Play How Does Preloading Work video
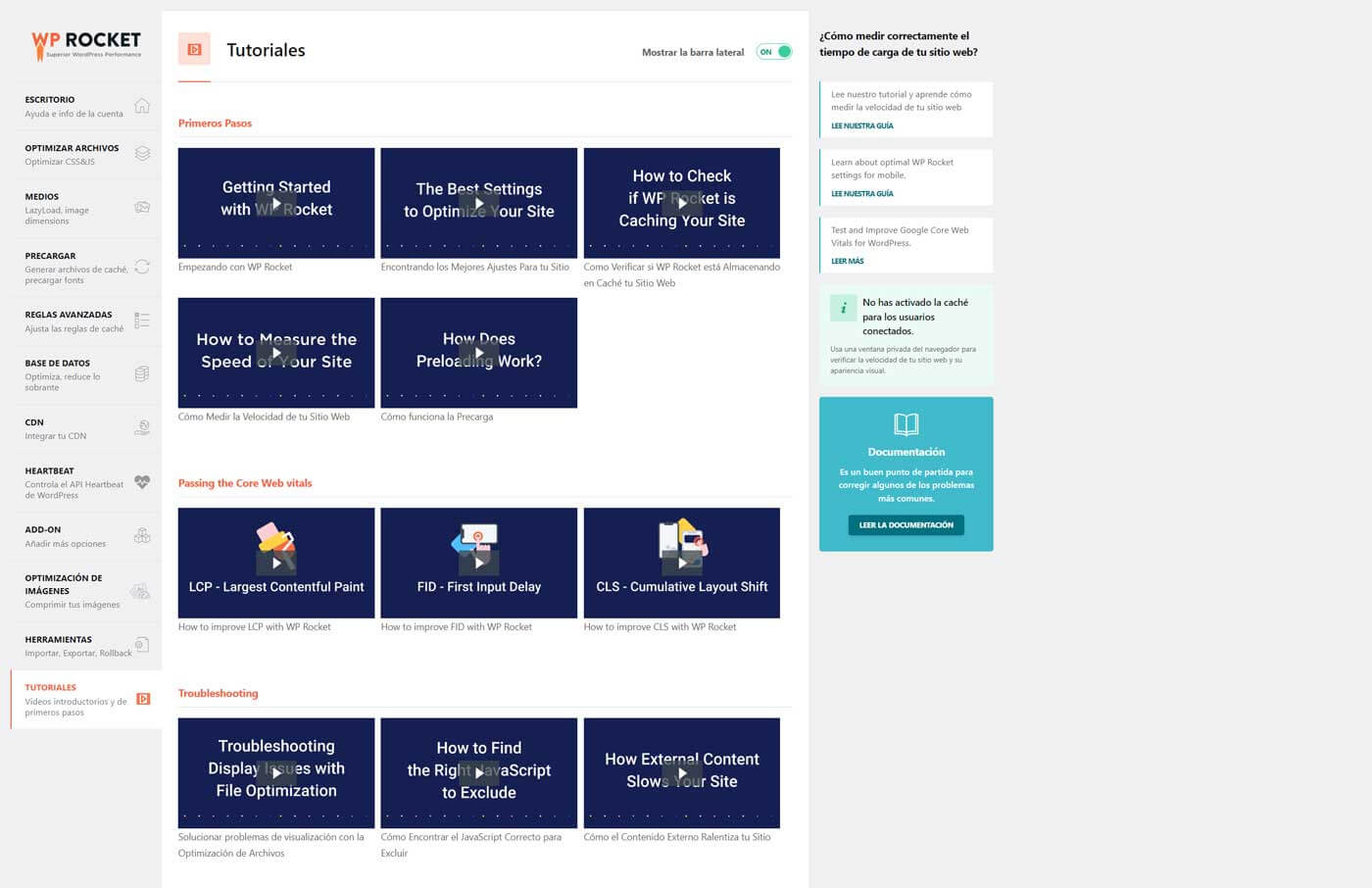 (x=479, y=353)
